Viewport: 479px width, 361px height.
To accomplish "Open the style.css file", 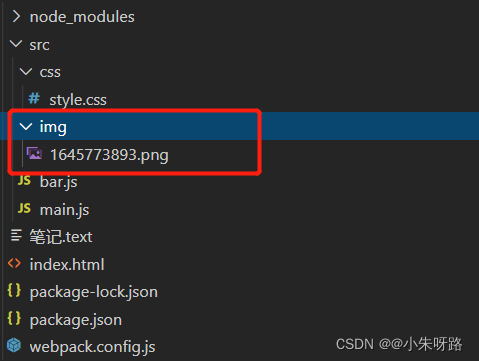I will 78,100.
